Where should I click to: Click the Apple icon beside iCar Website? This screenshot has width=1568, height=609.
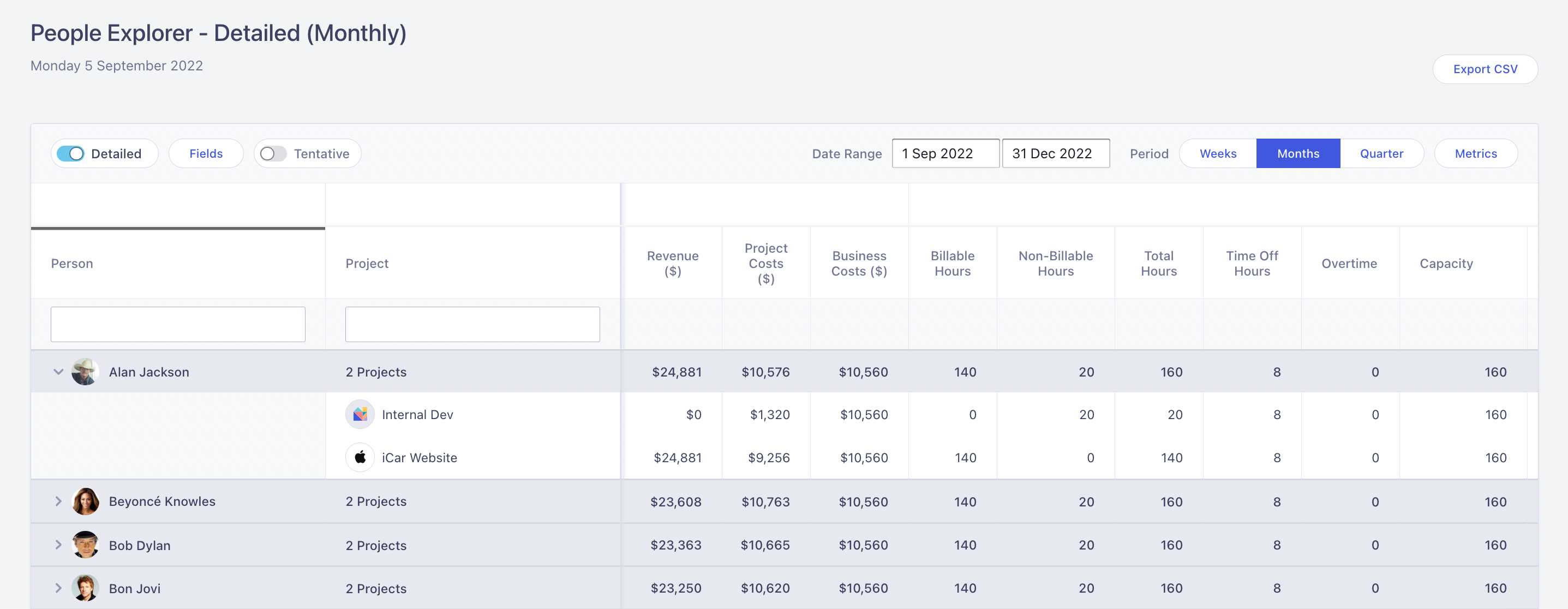click(360, 457)
